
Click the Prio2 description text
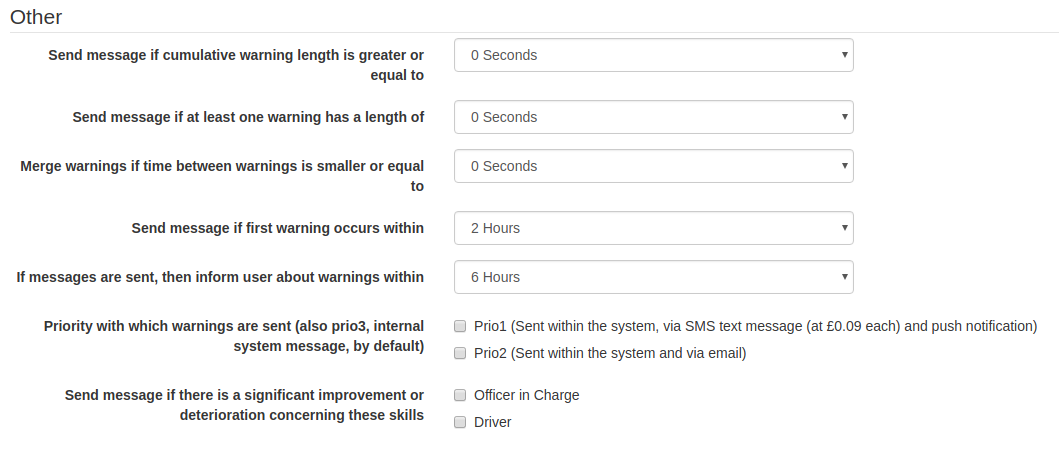(610, 353)
